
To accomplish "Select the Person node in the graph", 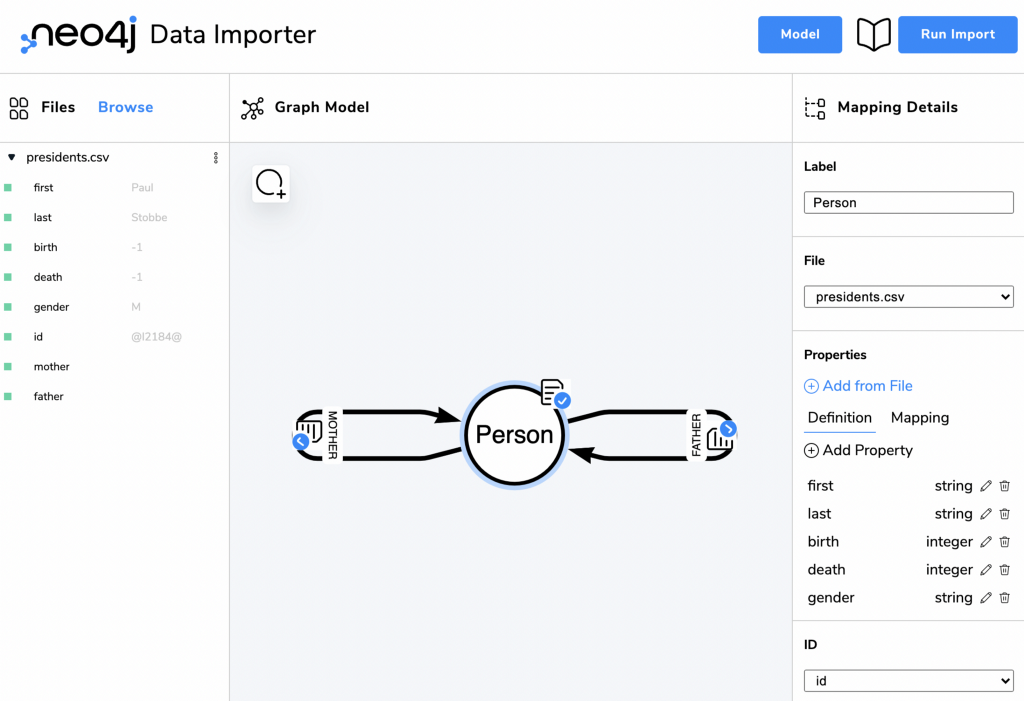I will [x=515, y=434].
